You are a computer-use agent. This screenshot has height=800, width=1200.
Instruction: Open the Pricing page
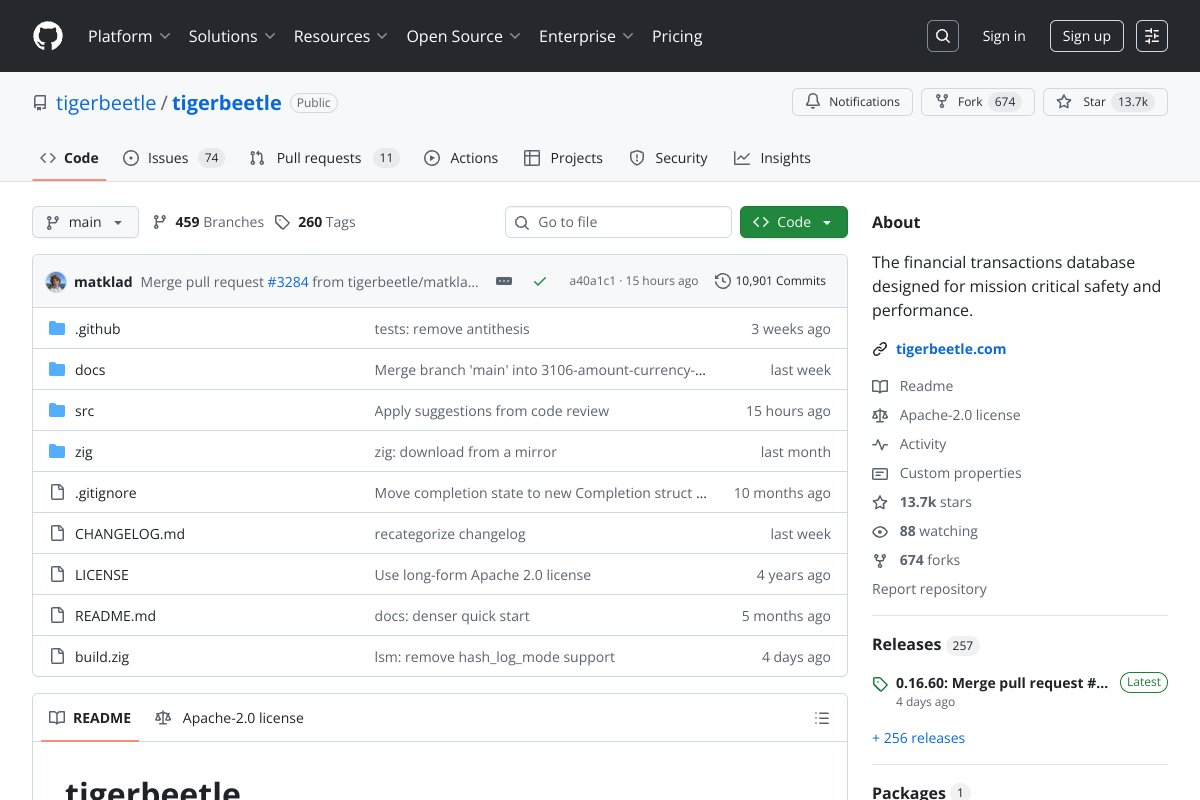[677, 36]
